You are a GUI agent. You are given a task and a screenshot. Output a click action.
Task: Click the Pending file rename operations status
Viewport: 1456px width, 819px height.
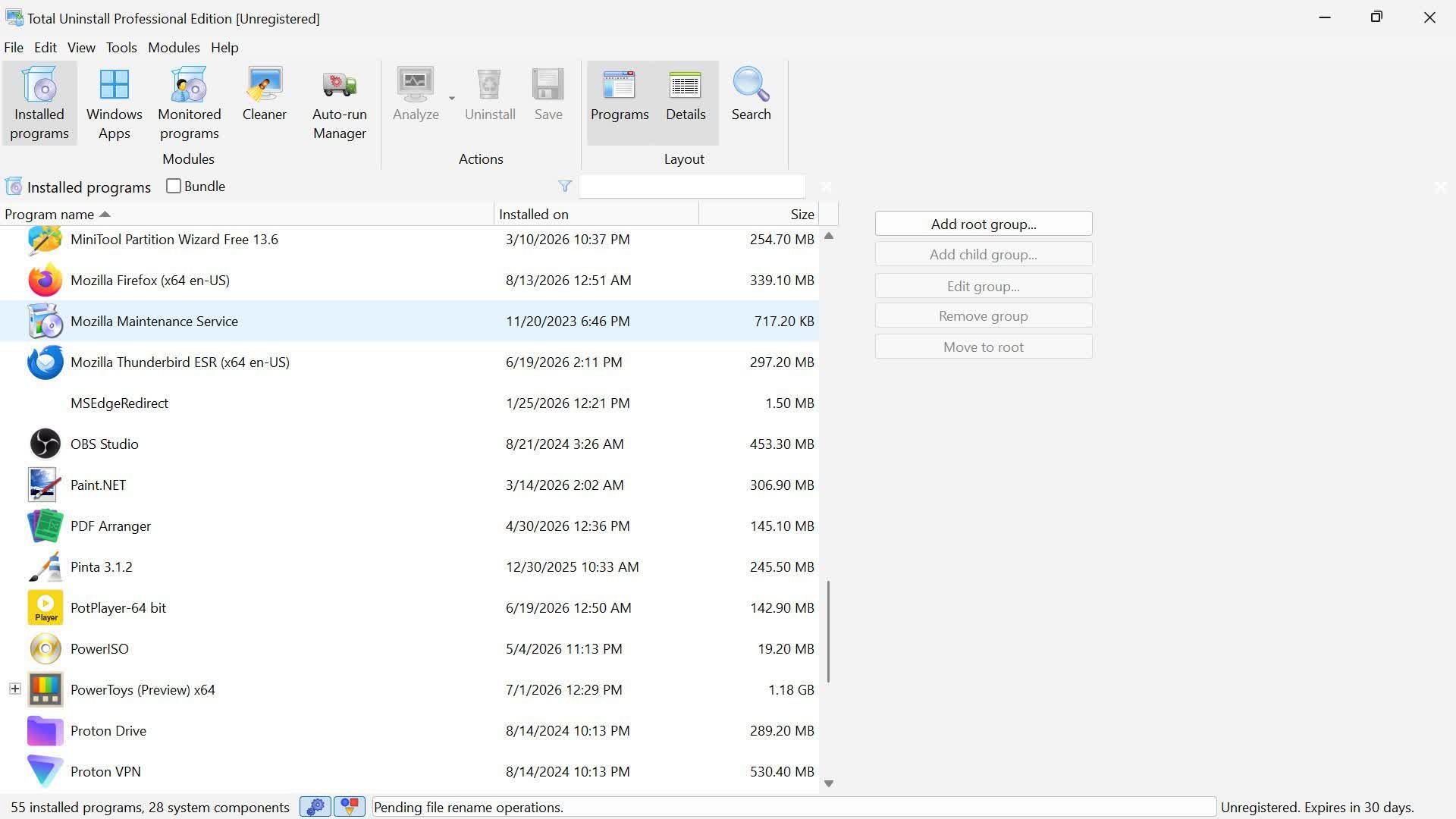click(x=468, y=808)
